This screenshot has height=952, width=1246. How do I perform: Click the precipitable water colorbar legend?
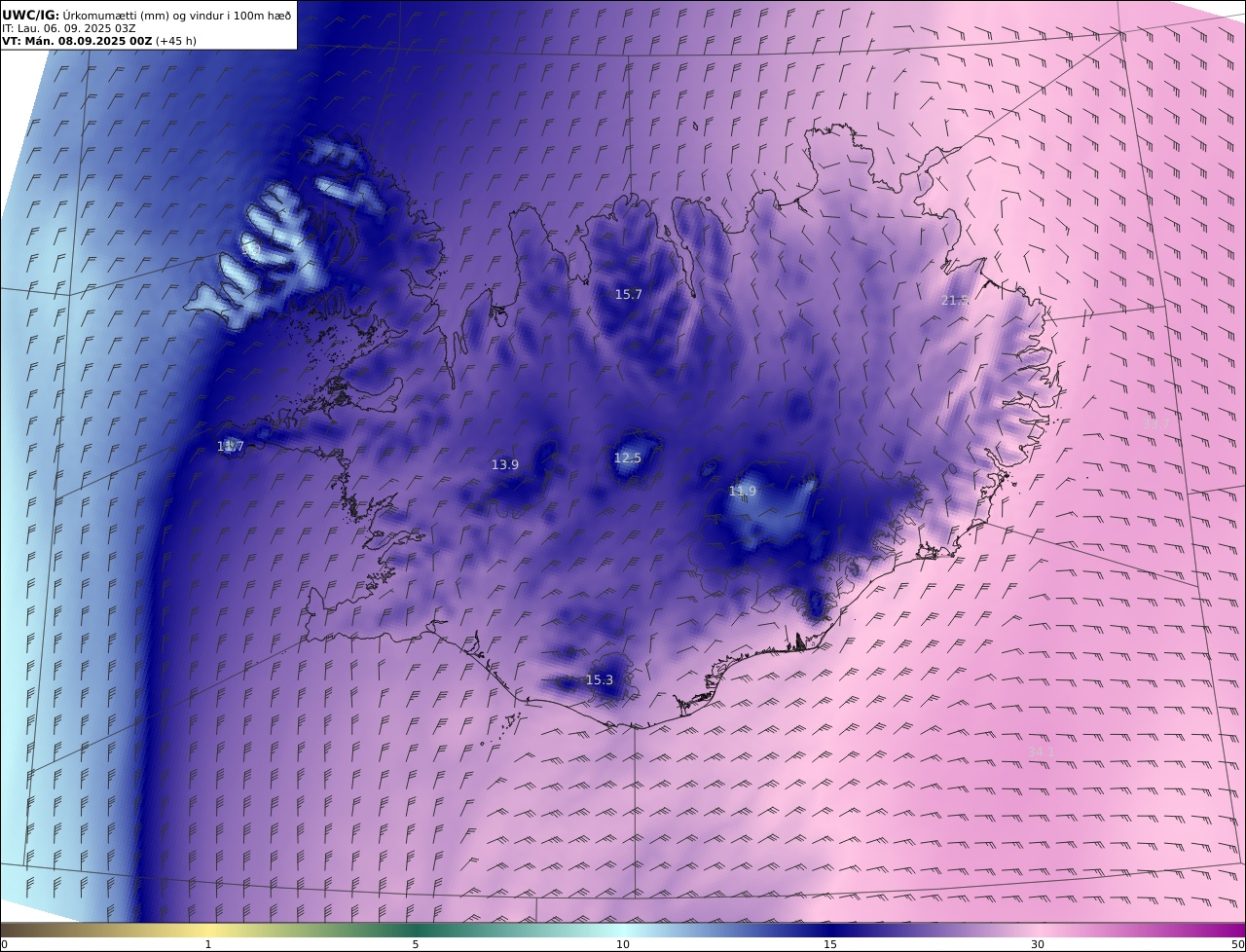[623, 930]
